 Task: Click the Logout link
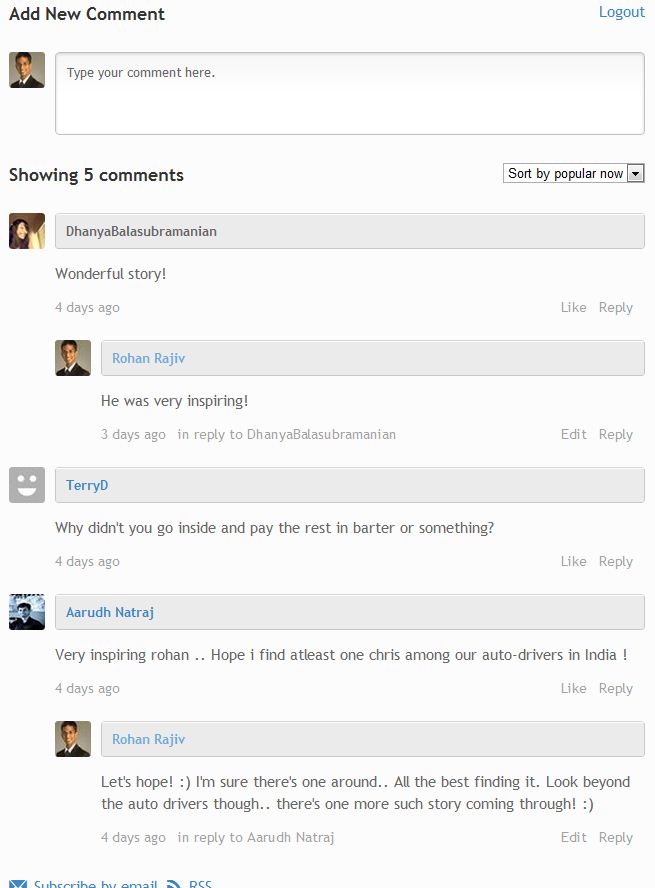click(x=621, y=12)
